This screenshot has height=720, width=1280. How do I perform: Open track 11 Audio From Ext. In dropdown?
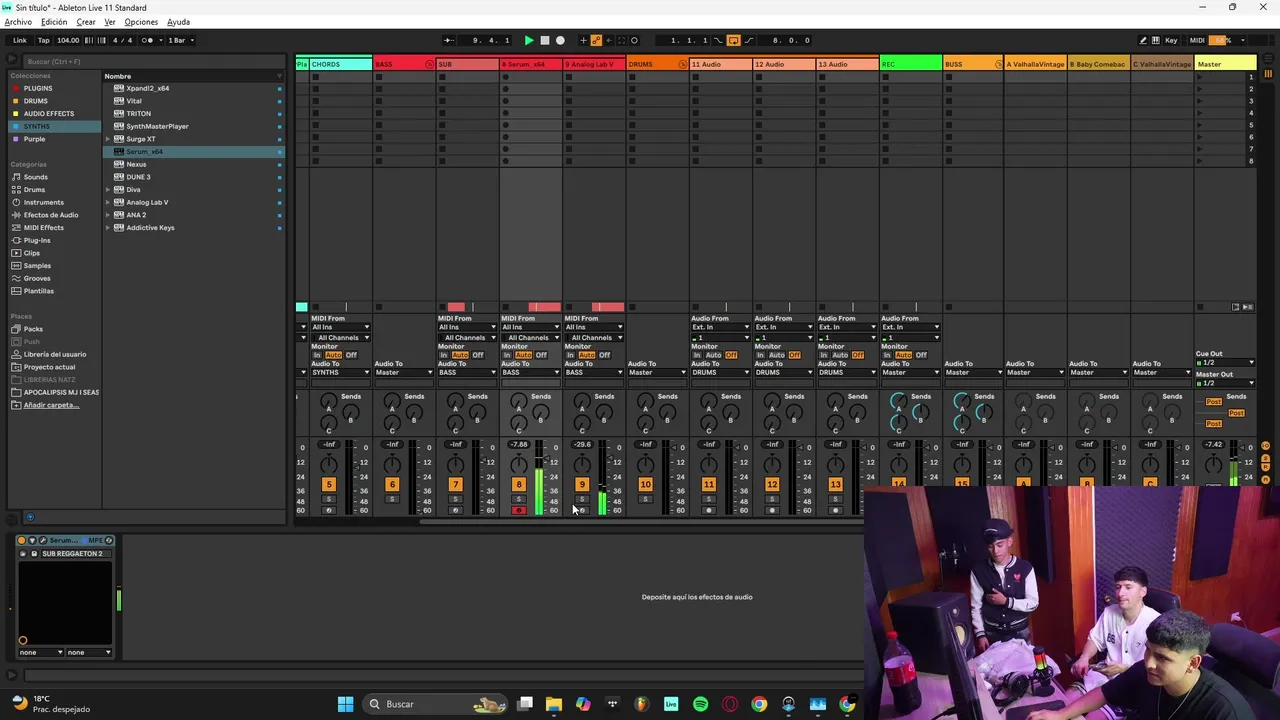tap(720, 327)
